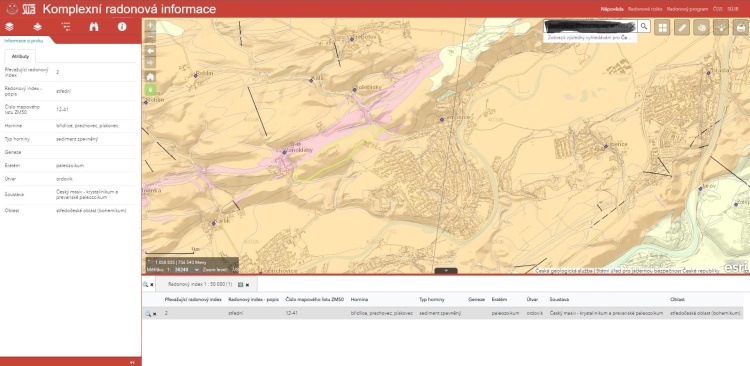Viewport: 750px width, 366px height.
Task: Open the print map tool
Action: click(740, 28)
